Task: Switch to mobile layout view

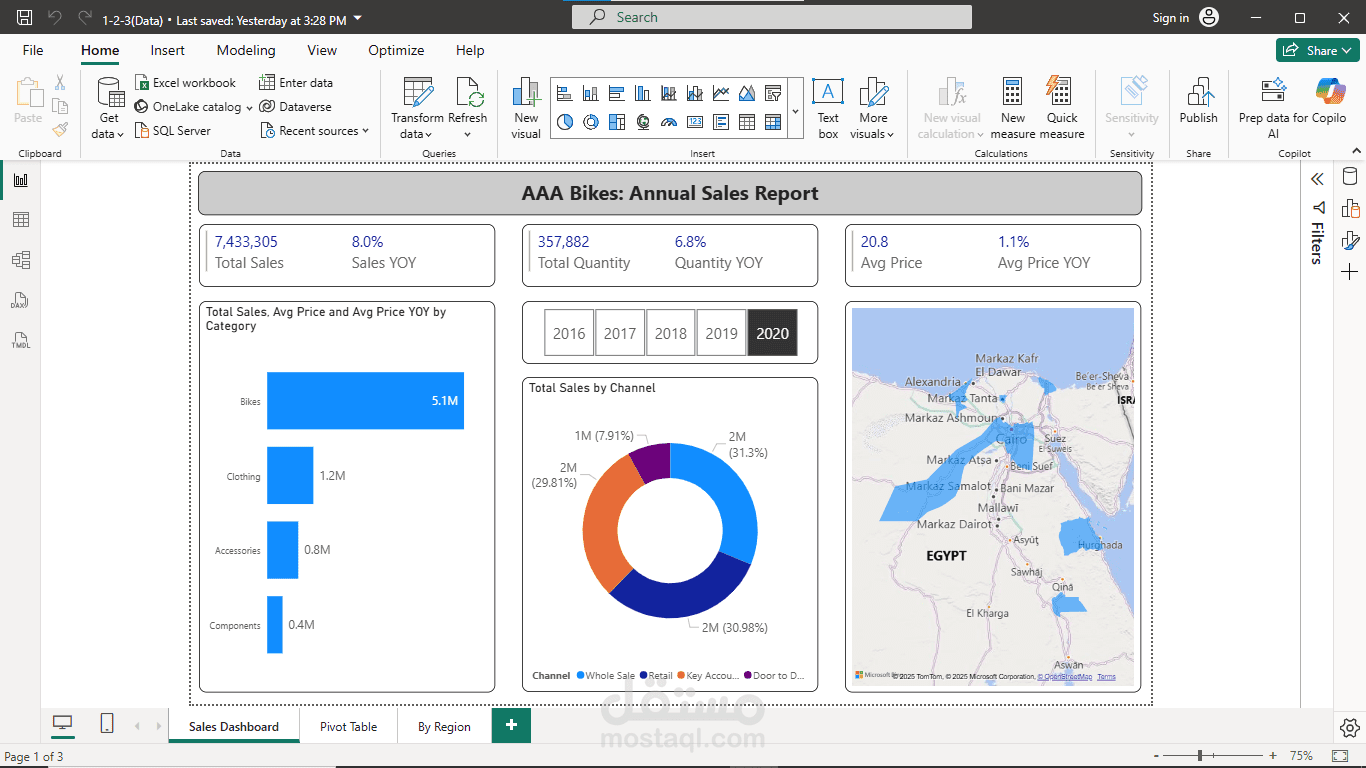Action: 107,724
